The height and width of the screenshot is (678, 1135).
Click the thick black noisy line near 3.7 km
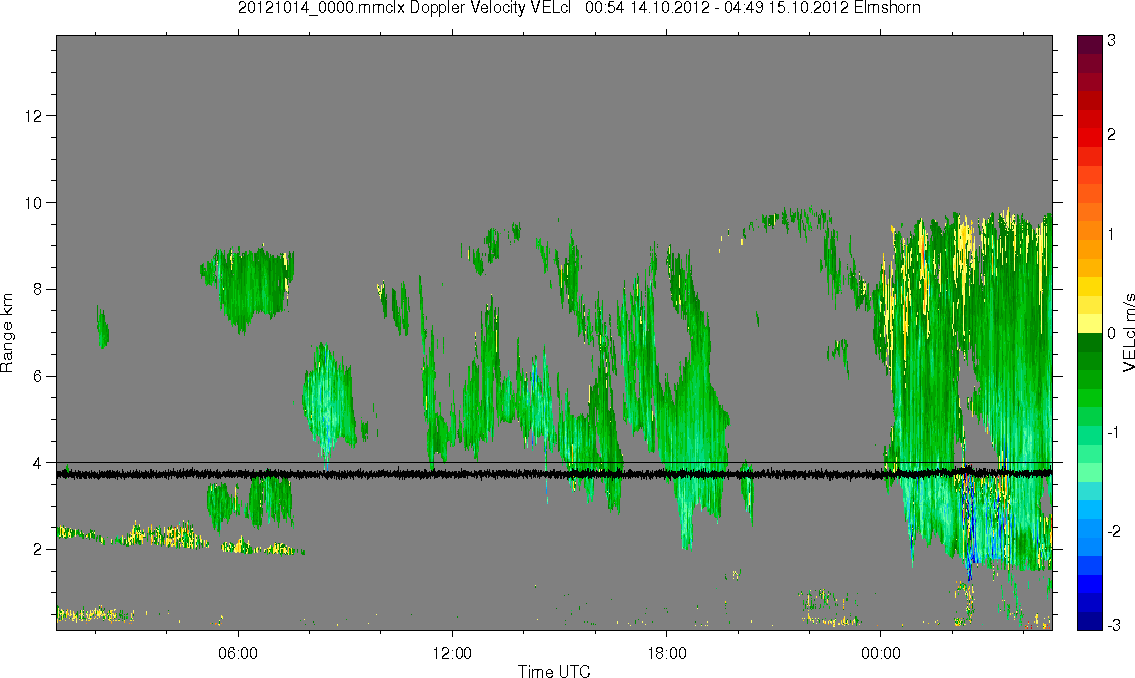[x=554, y=474]
